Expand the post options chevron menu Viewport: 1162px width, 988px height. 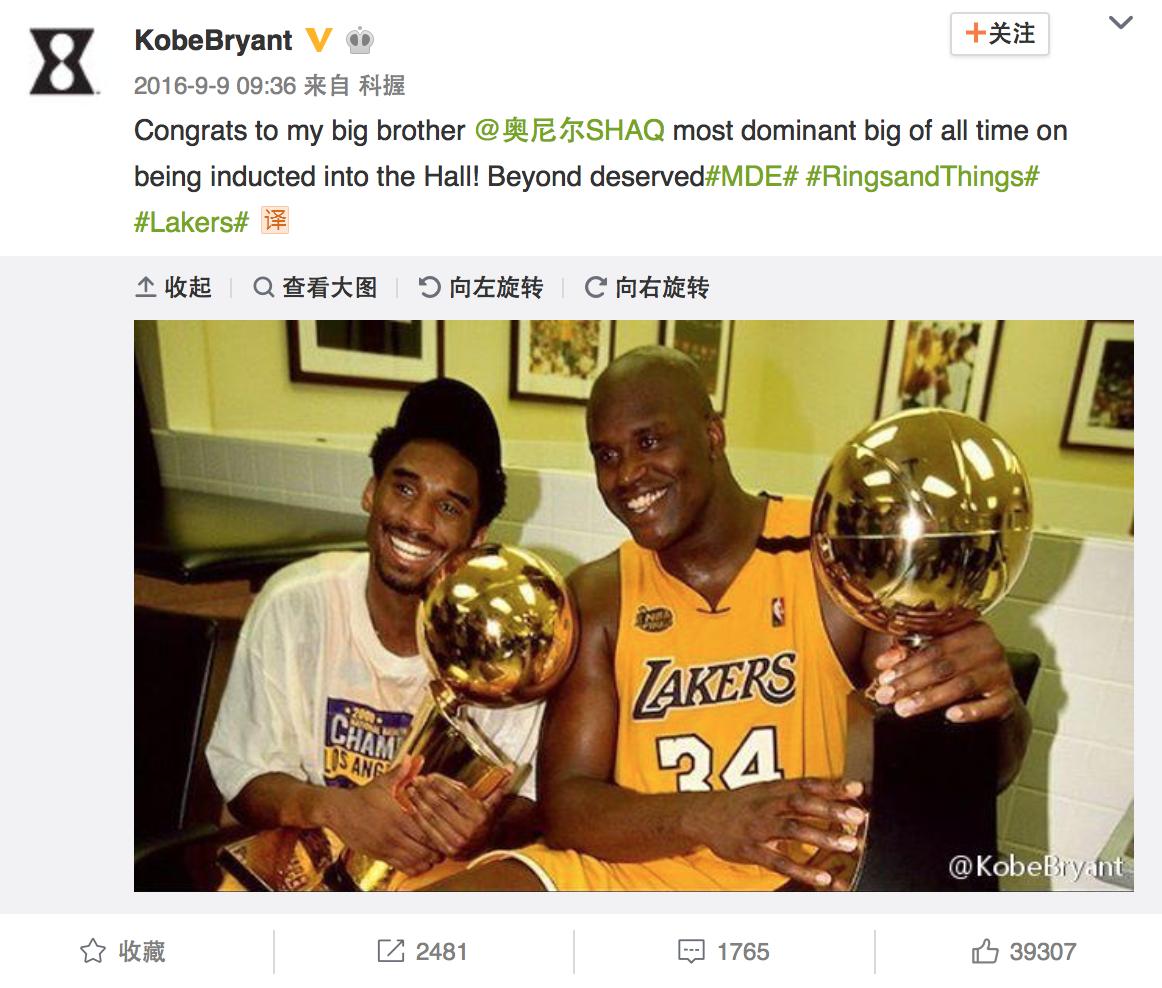click(x=1120, y=23)
